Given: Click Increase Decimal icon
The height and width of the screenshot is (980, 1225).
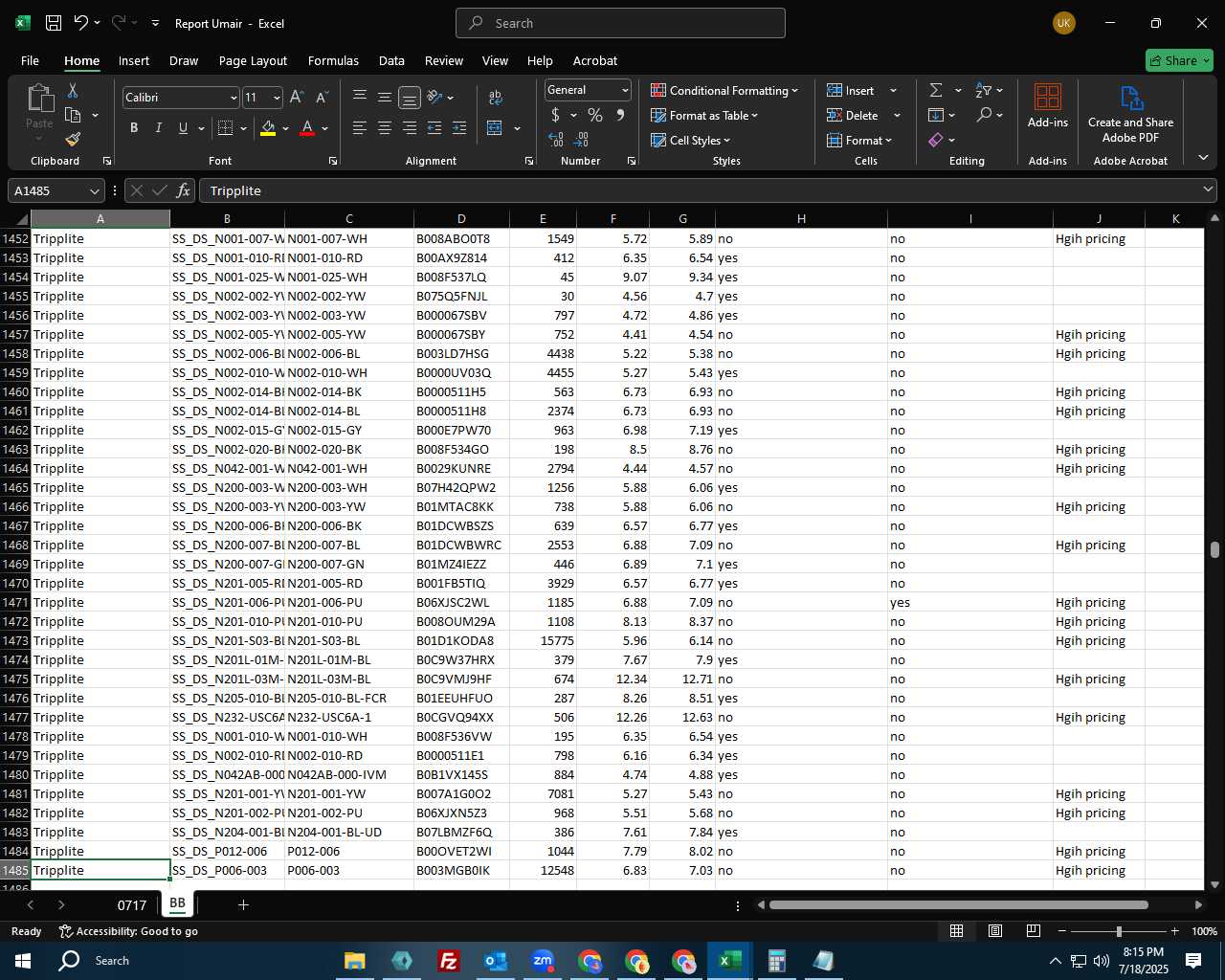Looking at the screenshot, I should pyautogui.click(x=556, y=140).
